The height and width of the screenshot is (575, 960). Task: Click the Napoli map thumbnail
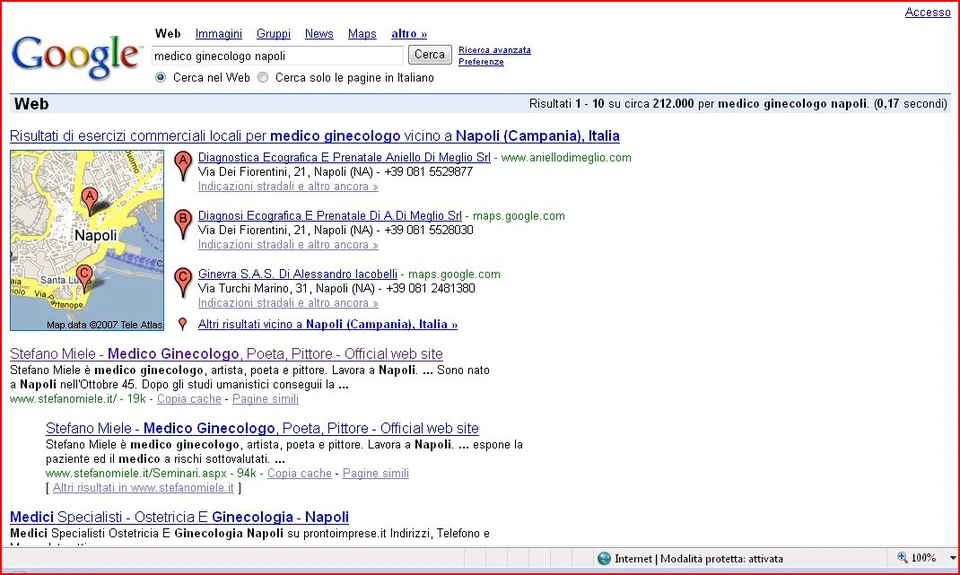(x=87, y=241)
